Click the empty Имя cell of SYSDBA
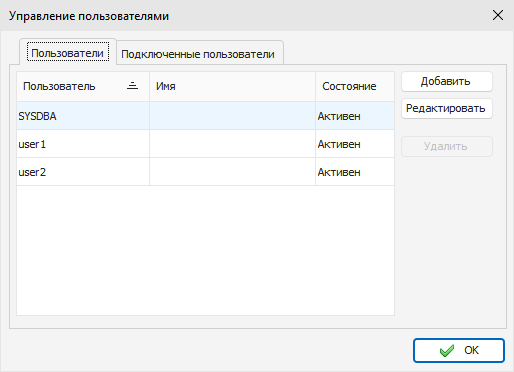514x372 pixels. (x=232, y=116)
